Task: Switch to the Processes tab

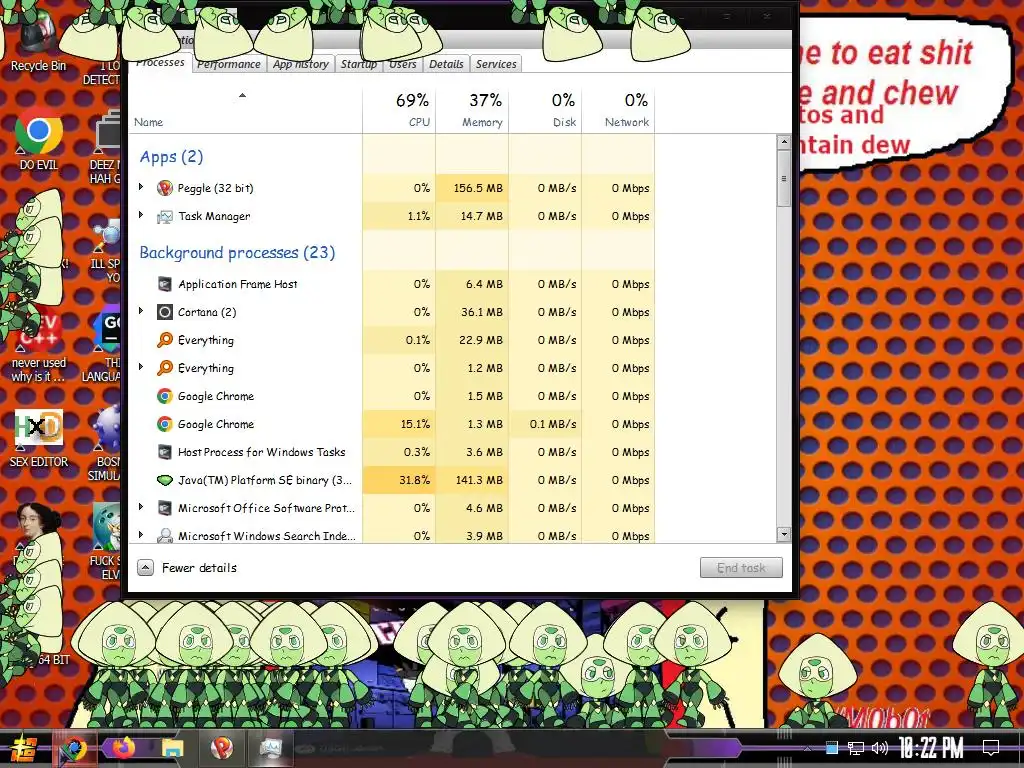Action: (x=160, y=63)
